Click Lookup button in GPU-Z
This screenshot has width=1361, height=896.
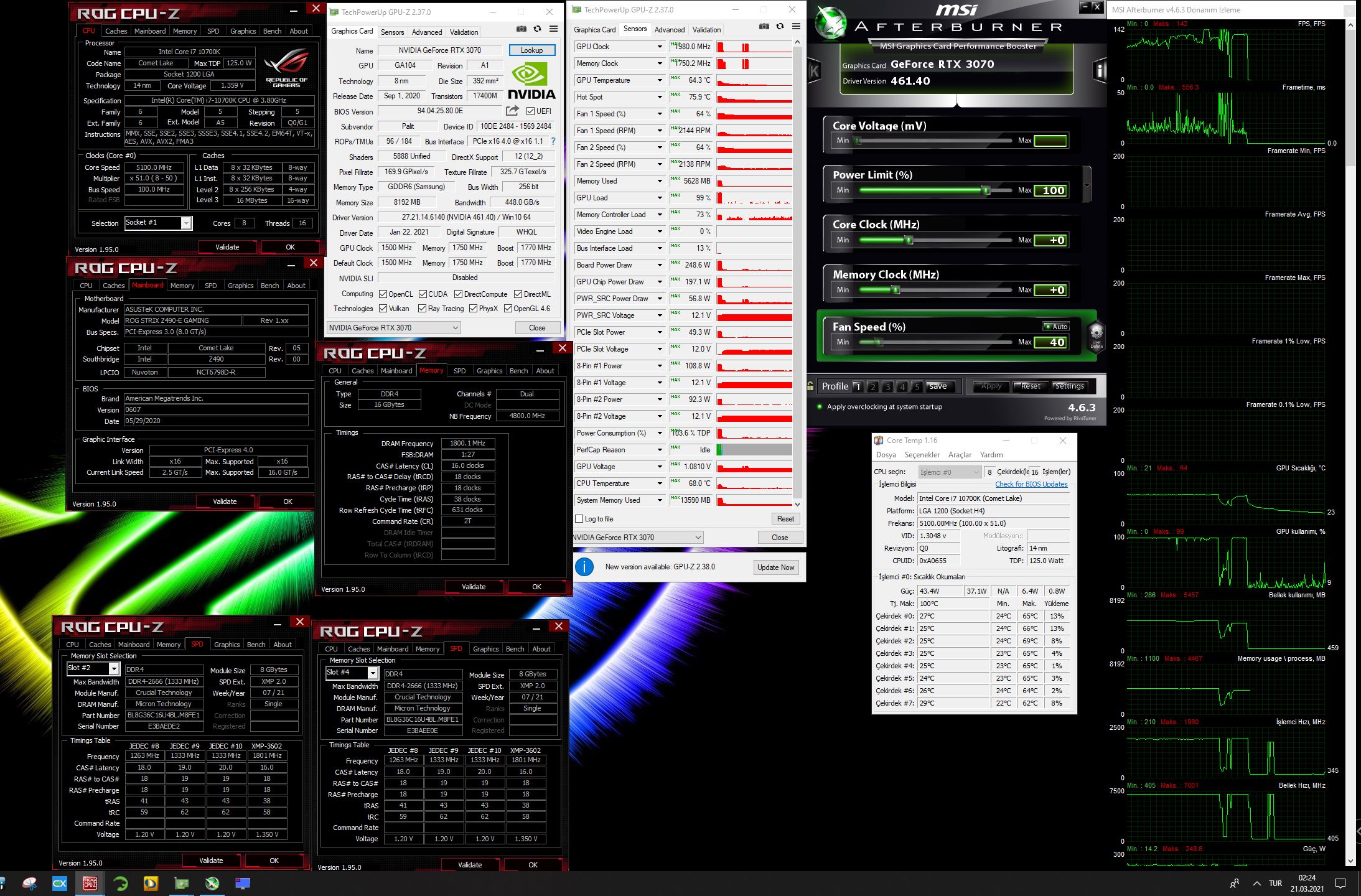[x=532, y=50]
